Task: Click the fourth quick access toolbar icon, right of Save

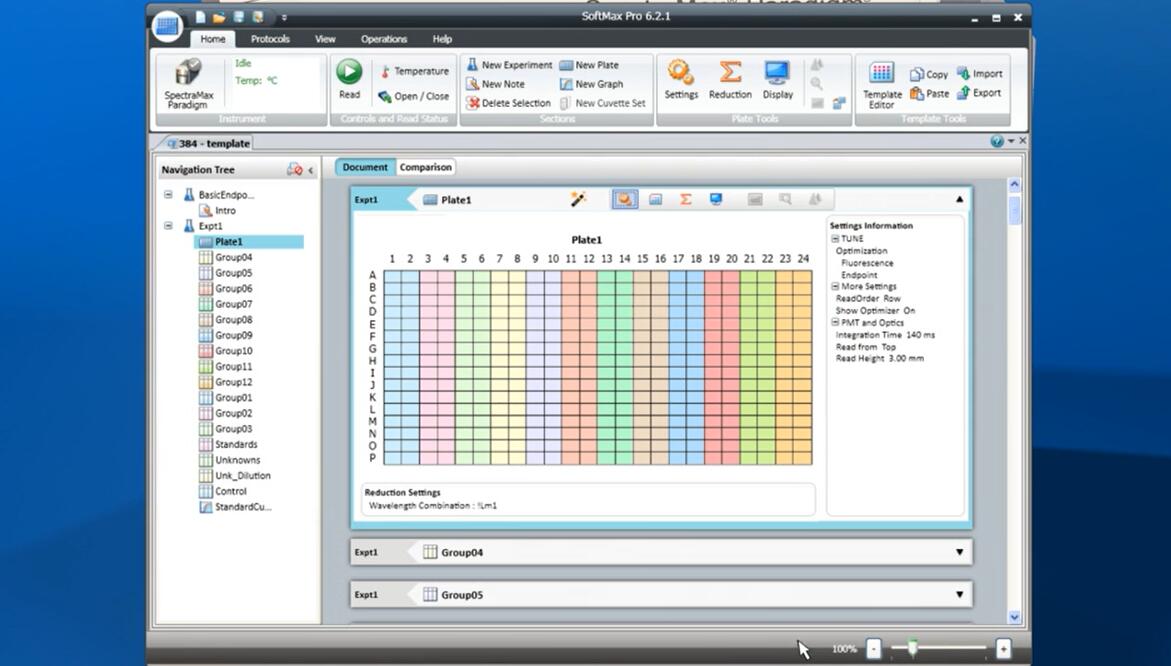Action: pos(258,16)
